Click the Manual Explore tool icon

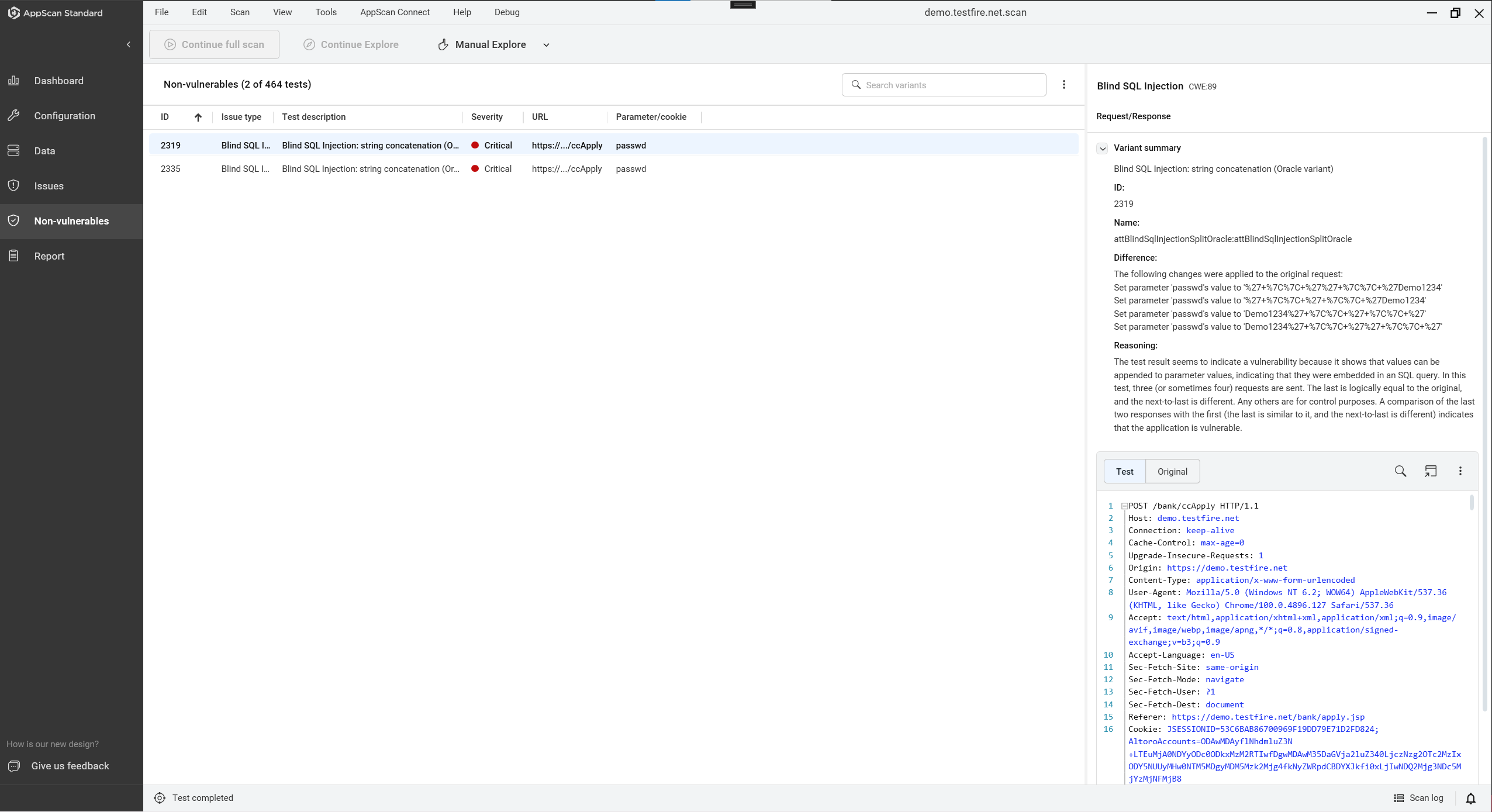pos(443,44)
